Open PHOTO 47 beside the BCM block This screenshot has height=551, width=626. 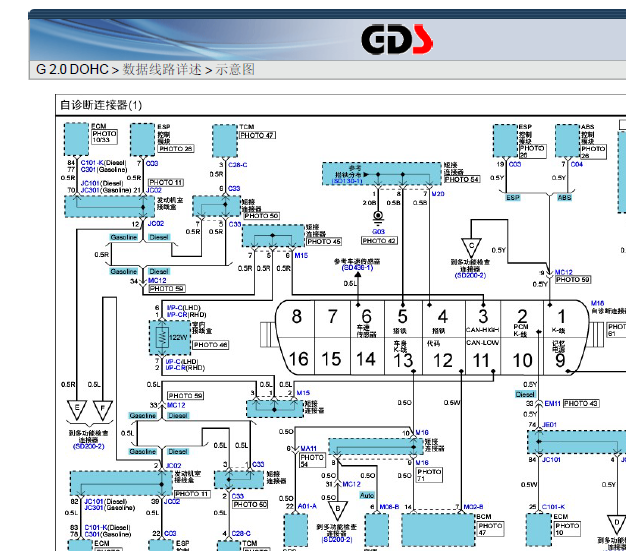click(491, 529)
